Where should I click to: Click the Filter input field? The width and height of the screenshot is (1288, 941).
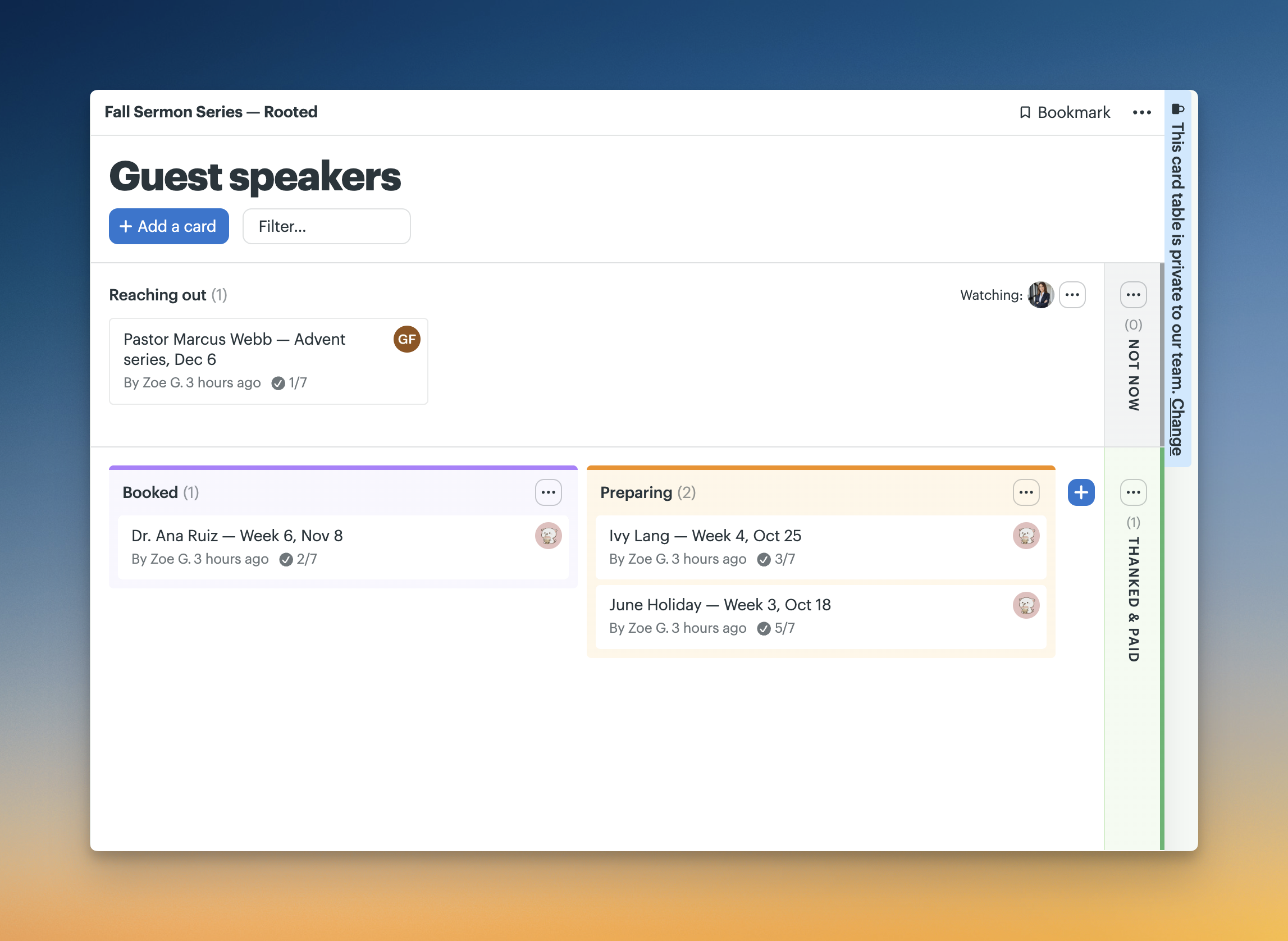click(326, 227)
